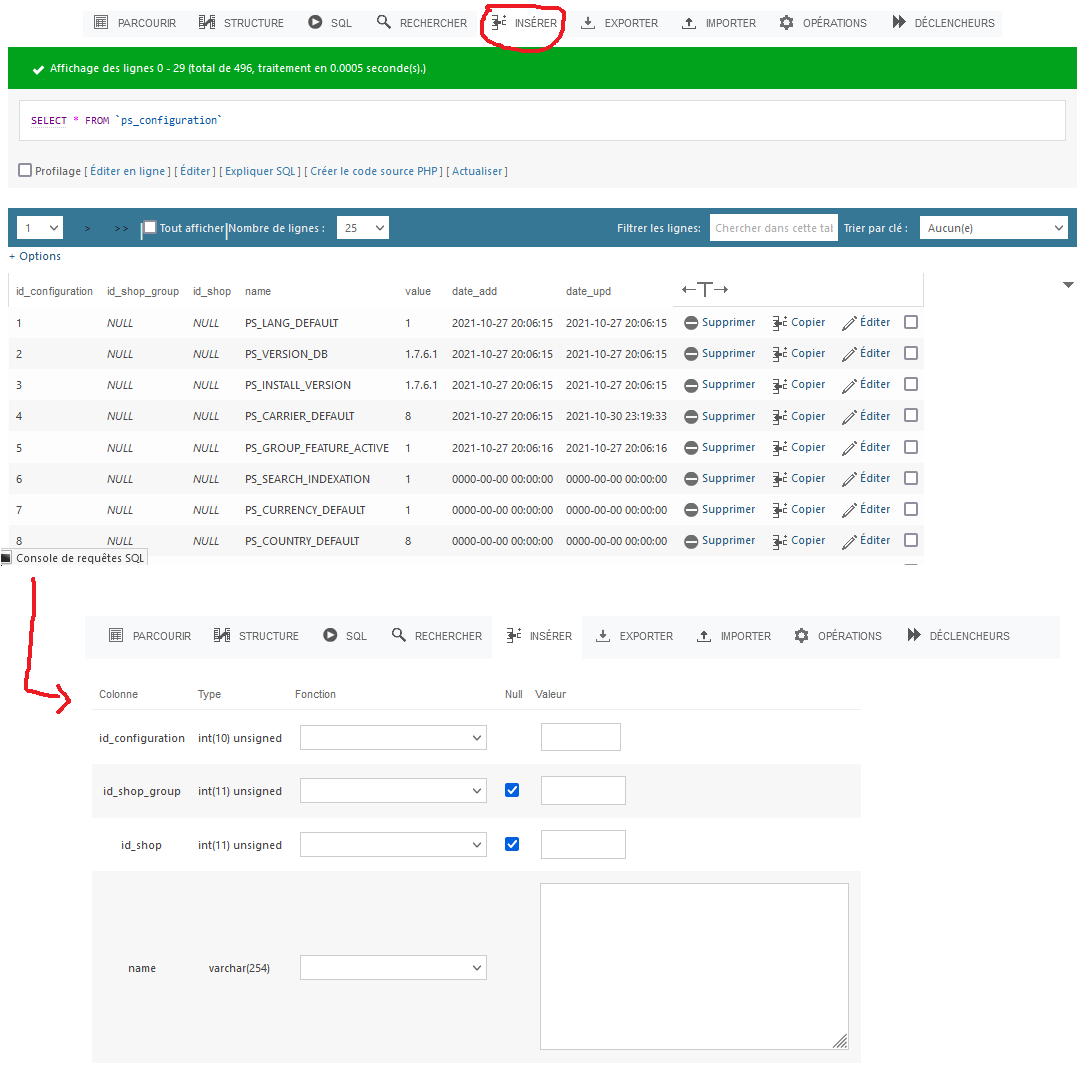Sort by the name column header
The width and height of the screenshot is (1084, 1092).
coord(258,291)
